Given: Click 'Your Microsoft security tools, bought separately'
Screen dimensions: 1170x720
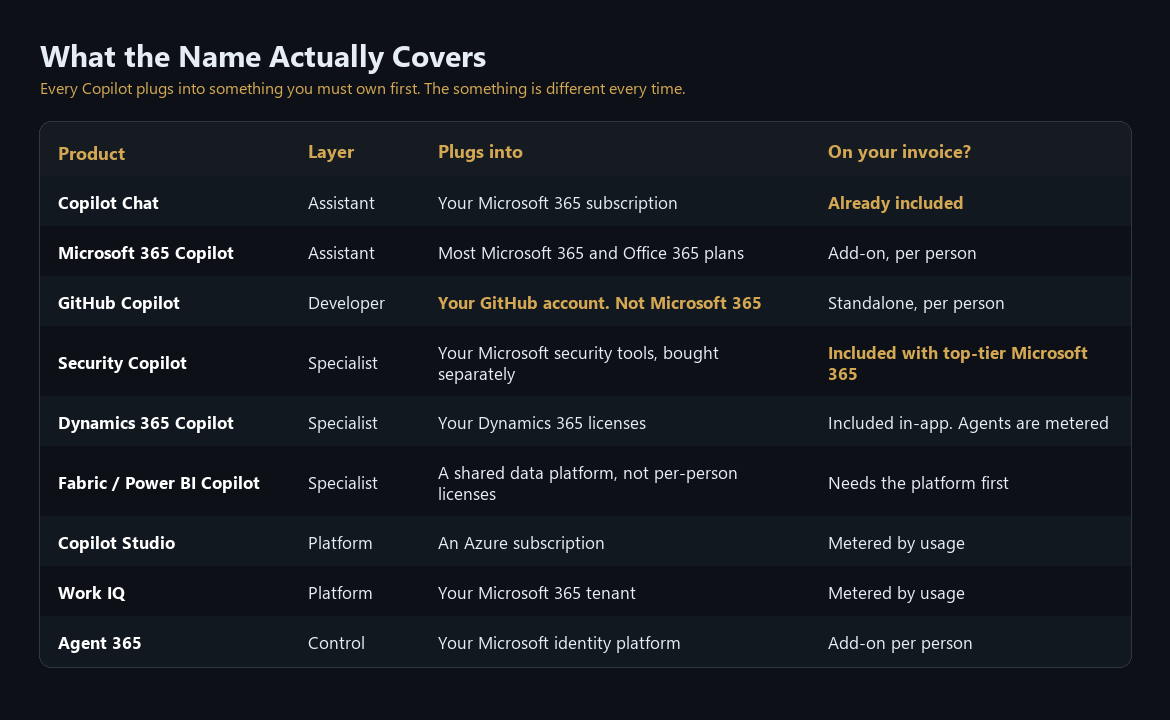Looking at the screenshot, I should tap(578, 363).
